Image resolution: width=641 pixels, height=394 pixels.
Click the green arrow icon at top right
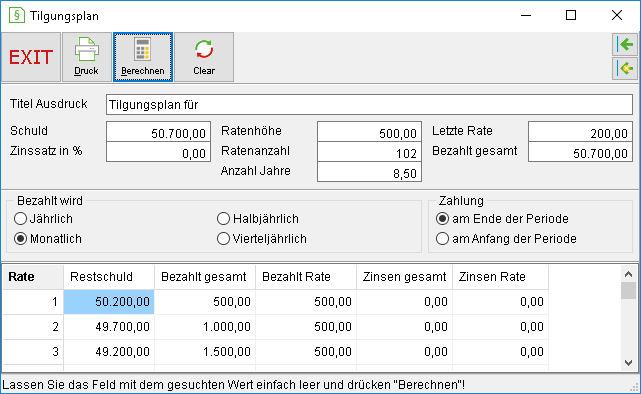coord(625,45)
